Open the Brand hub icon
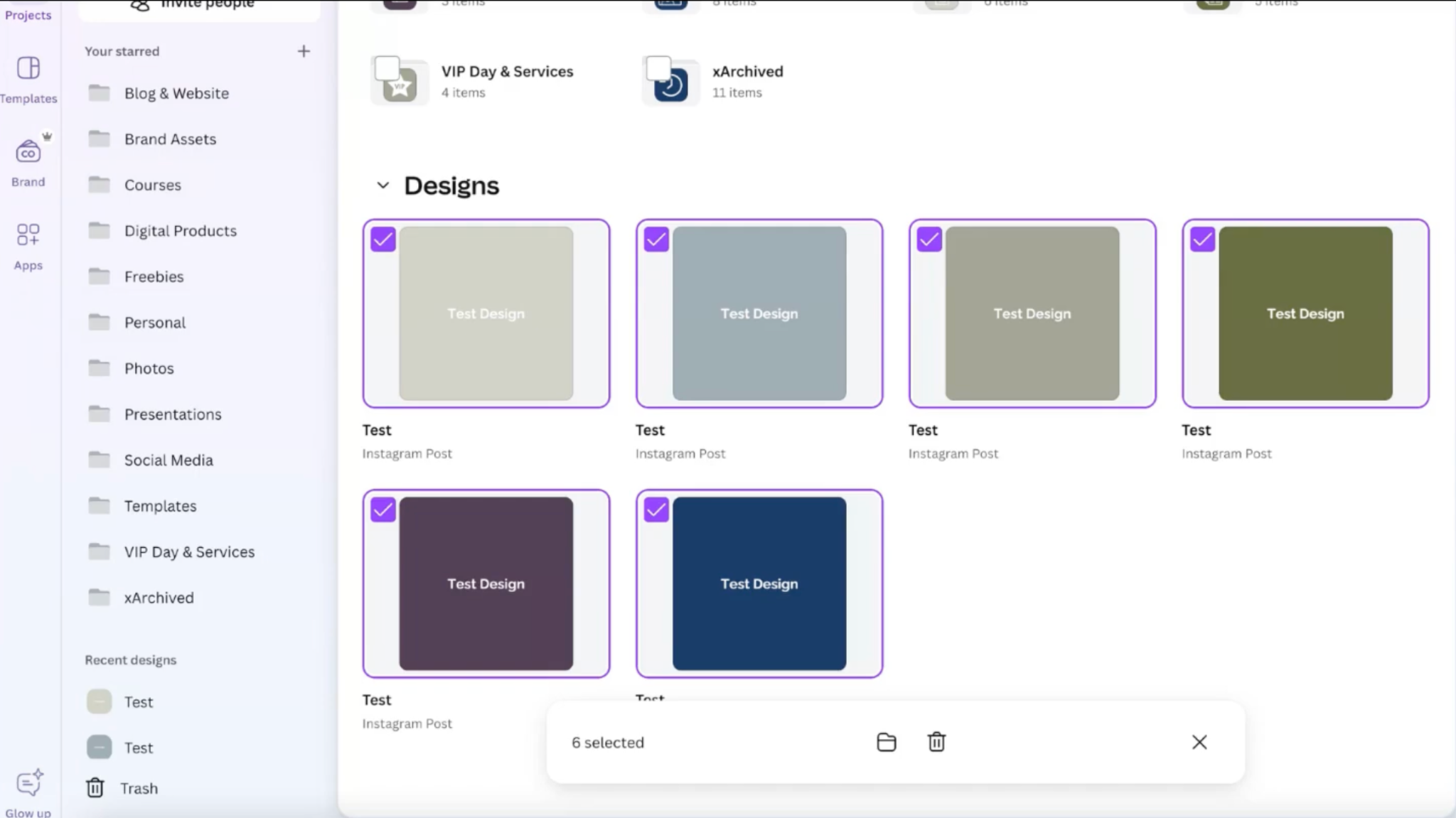This screenshot has height=818, width=1456. pyautogui.click(x=28, y=151)
